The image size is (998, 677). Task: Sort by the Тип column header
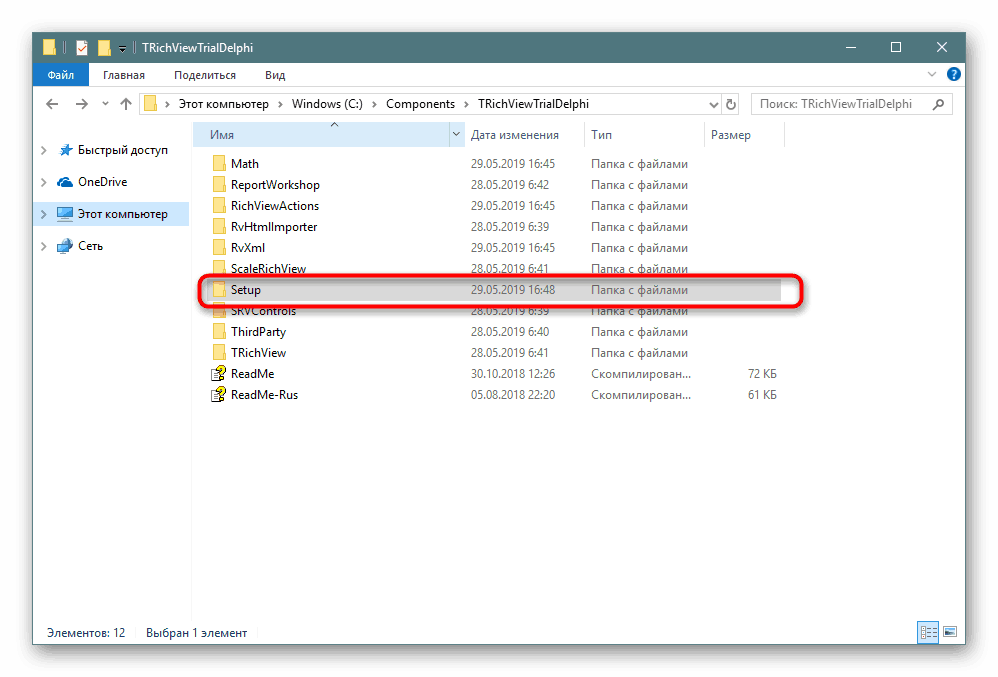(601, 135)
